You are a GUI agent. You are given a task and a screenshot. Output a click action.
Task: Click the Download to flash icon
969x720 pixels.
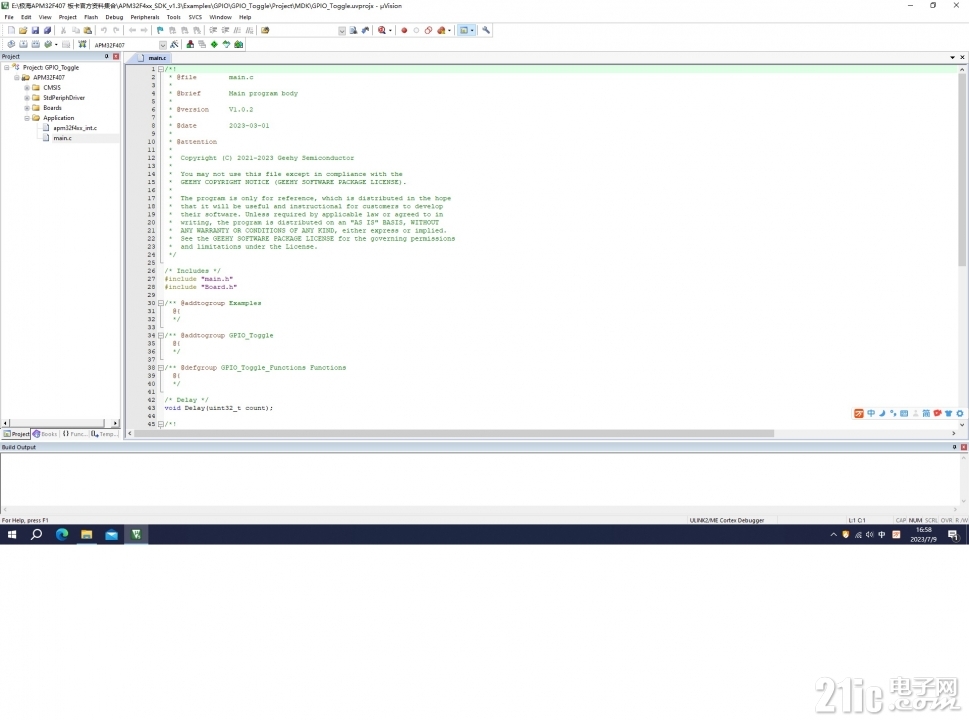click(82, 44)
